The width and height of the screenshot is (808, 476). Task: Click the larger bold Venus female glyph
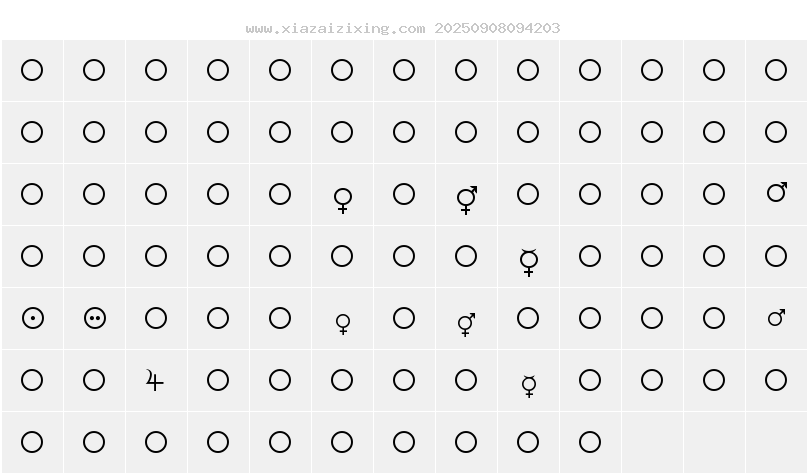(x=343, y=200)
